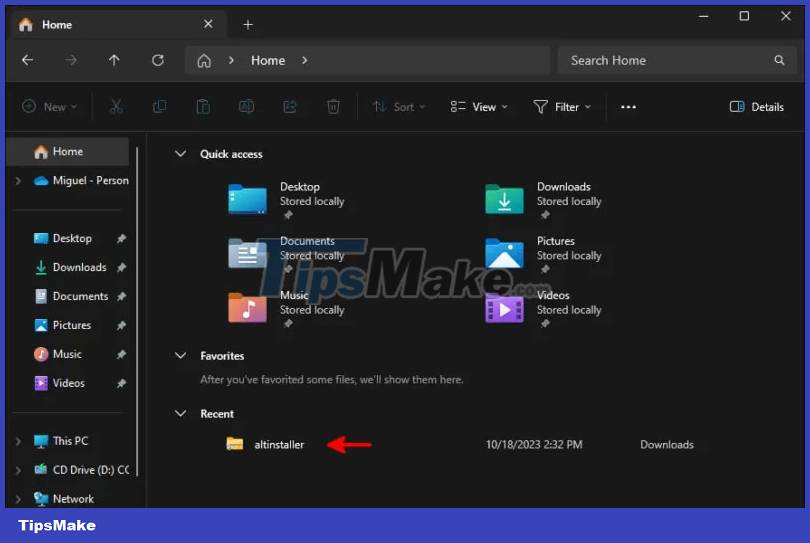The height and width of the screenshot is (543, 810).
Task: Click the Favorites heading
Action: [x=222, y=355]
